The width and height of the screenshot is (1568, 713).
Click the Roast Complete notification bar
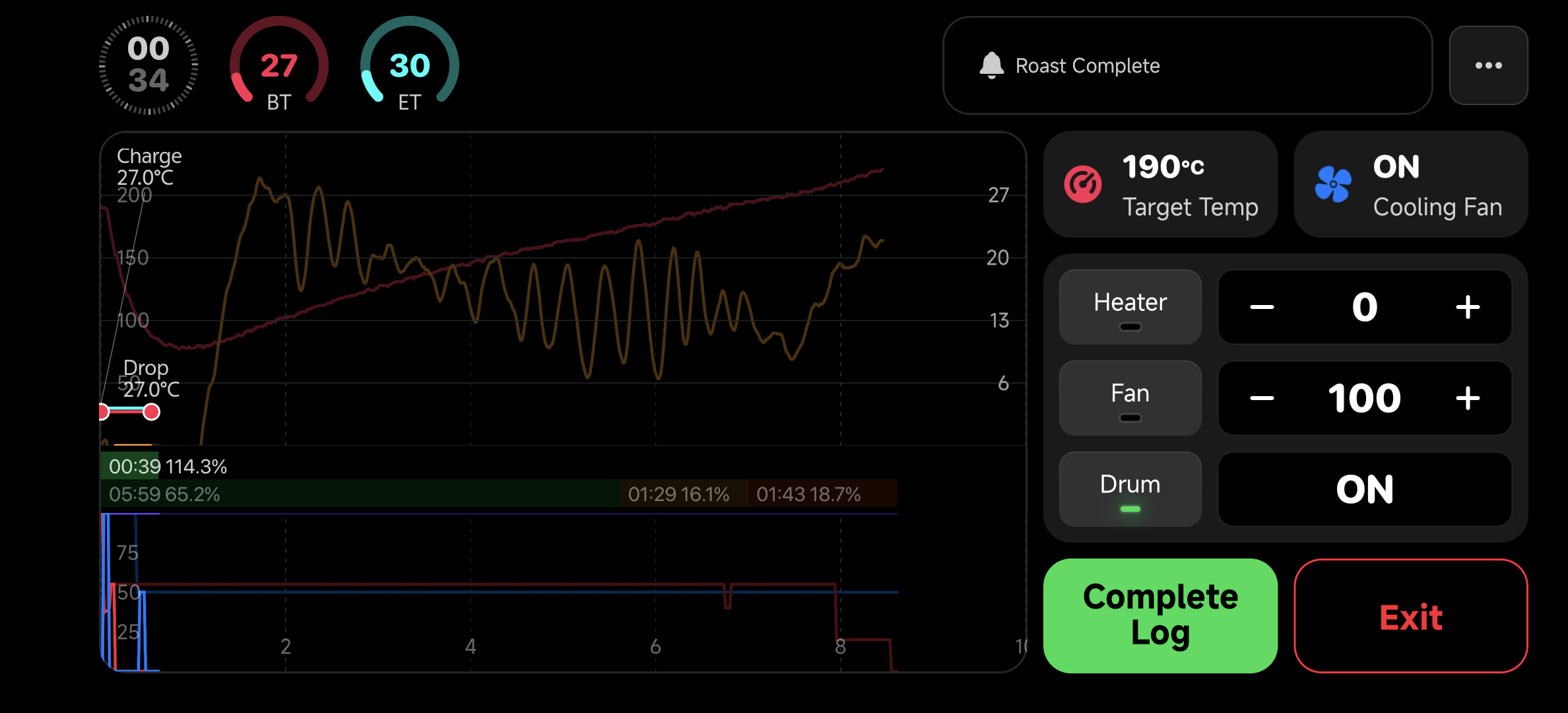[x=1187, y=65]
